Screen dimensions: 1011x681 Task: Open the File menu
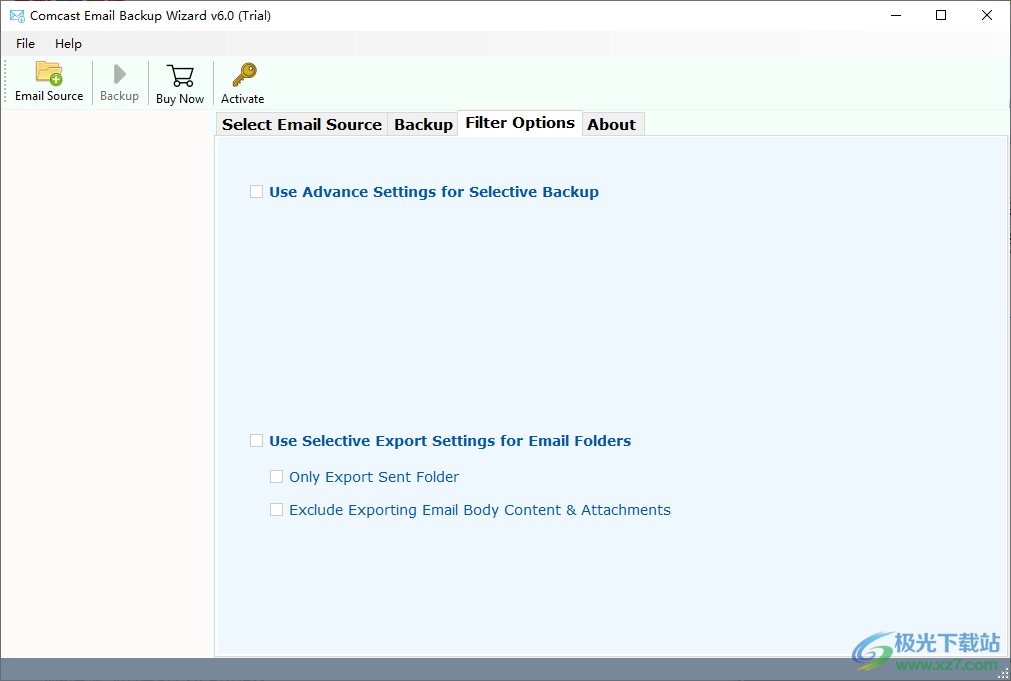point(25,44)
